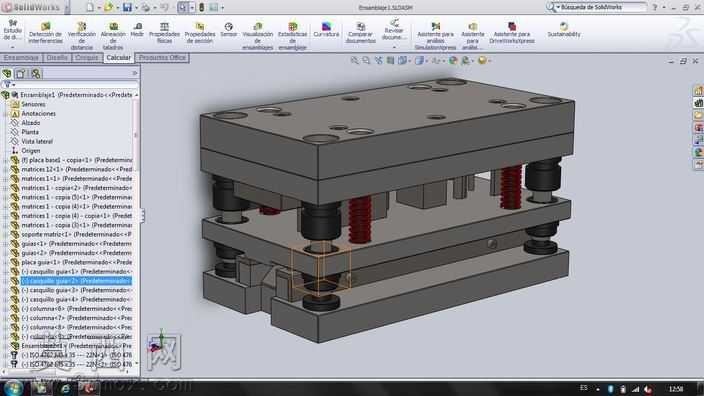Click the Save icon in title toolbar
The height and width of the screenshot is (396, 704).
point(127,7)
